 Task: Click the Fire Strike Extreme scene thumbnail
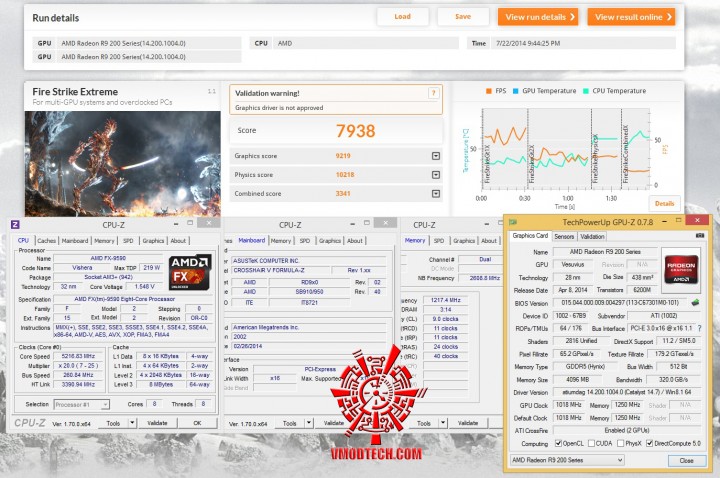(123, 164)
